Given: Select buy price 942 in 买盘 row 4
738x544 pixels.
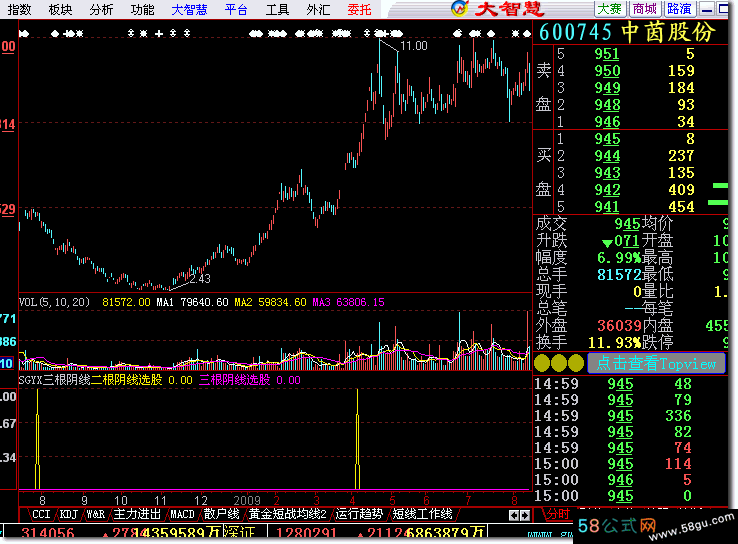Looking at the screenshot, I should [607, 190].
